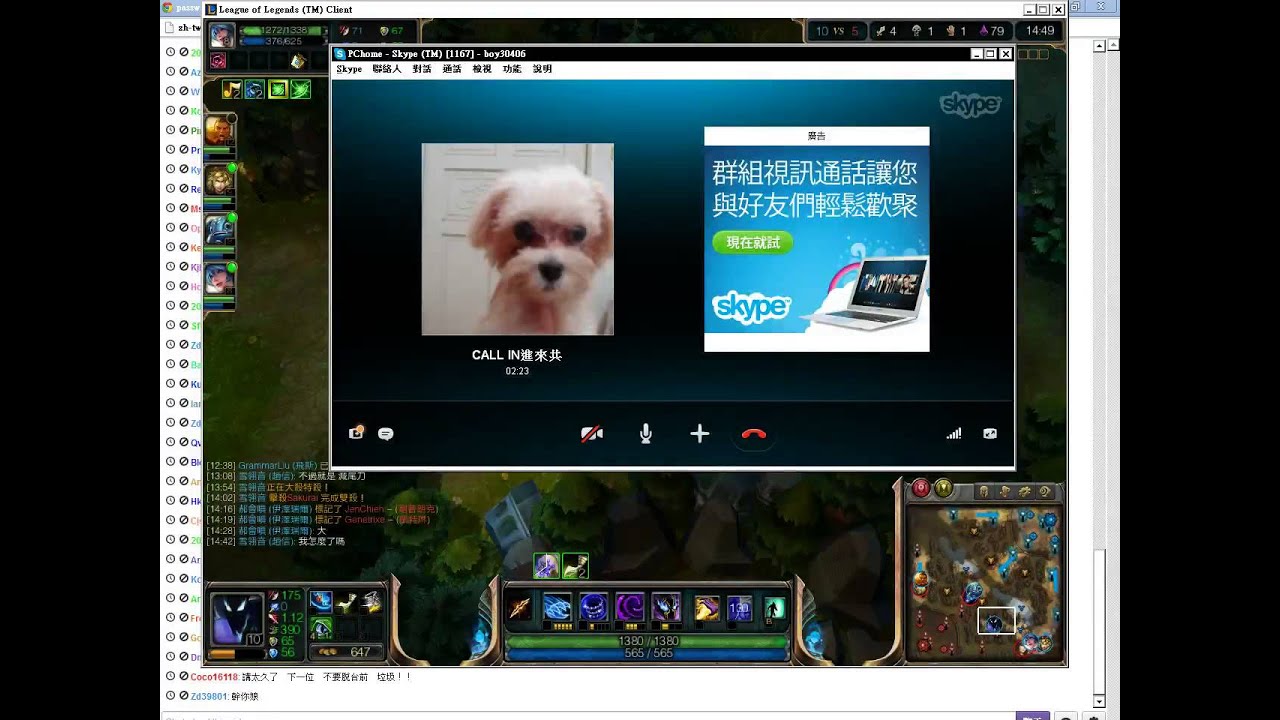Click the yellow alert ping button above minimap
This screenshot has width=1280, height=720.
coord(943,489)
